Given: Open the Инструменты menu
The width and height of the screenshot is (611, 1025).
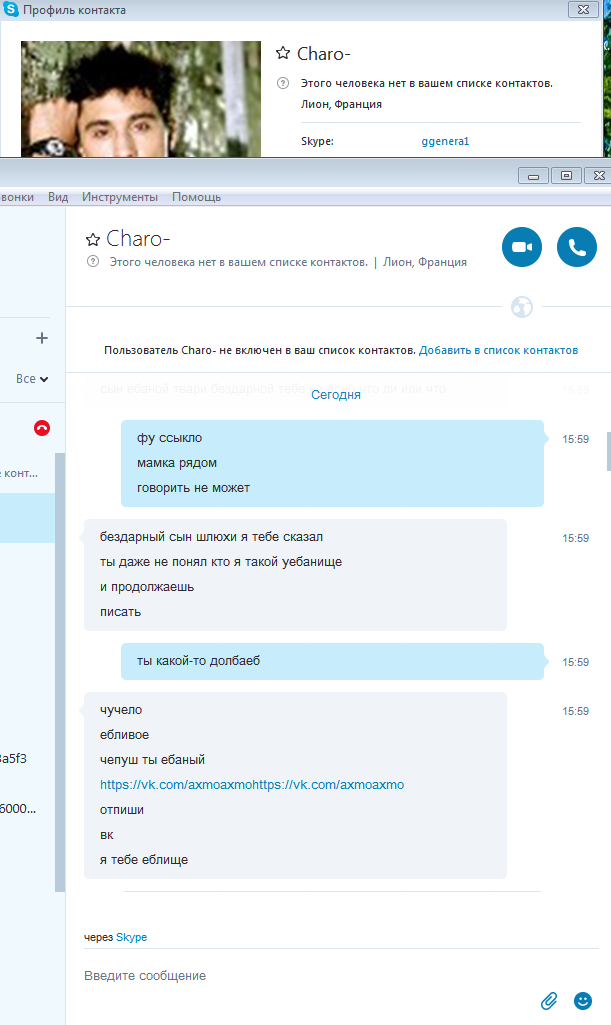Looking at the screenshot, I should pyautogui.click(x=120, y=197).
